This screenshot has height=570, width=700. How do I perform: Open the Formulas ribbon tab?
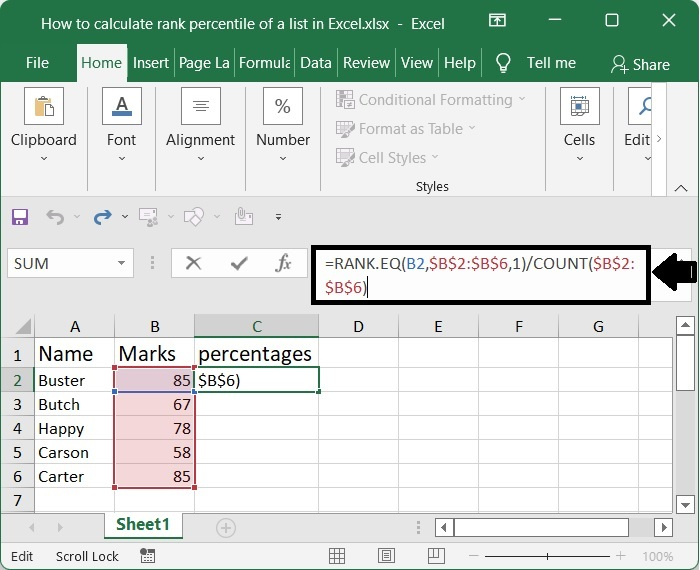[x=265, y=62]
